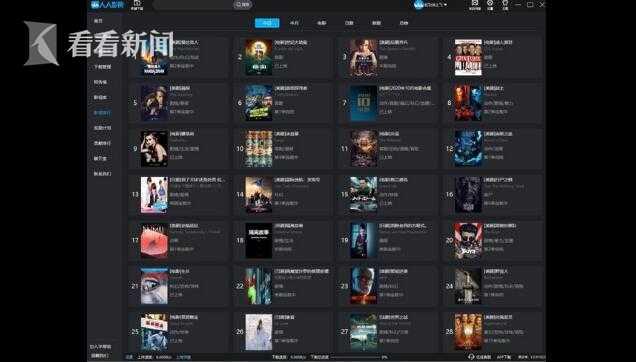This screenshot has width=636, height=362.
Task: Open the poster of entry ranked 15
Action: [363, 194]
